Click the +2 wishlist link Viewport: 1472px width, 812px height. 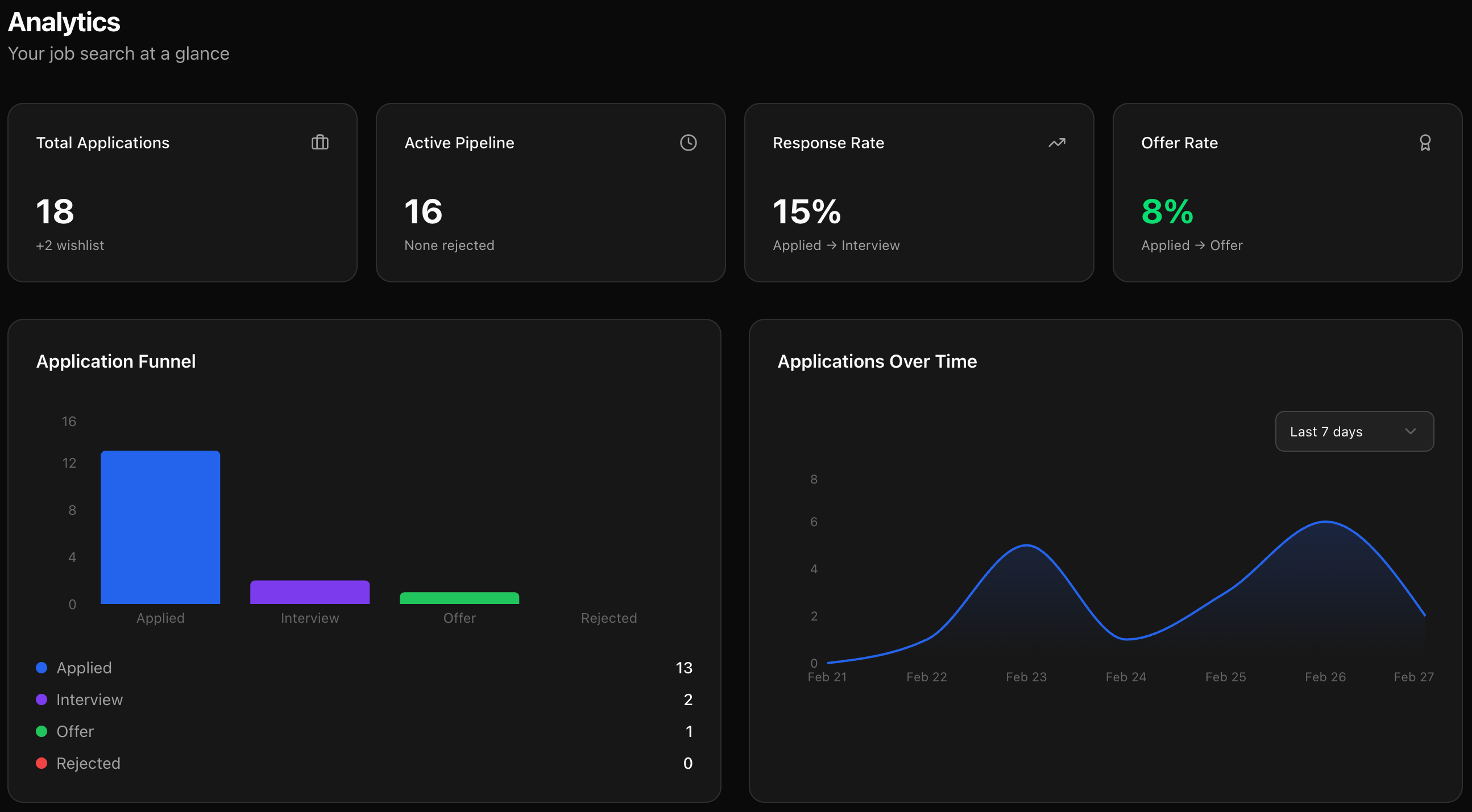(71, 245)
